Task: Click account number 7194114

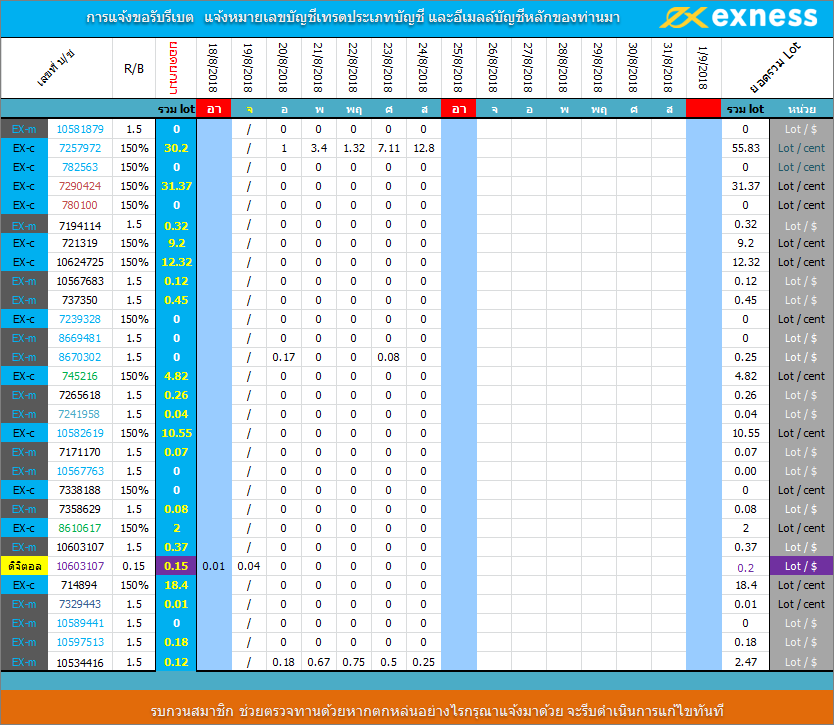Action: (x=80, y=226)
